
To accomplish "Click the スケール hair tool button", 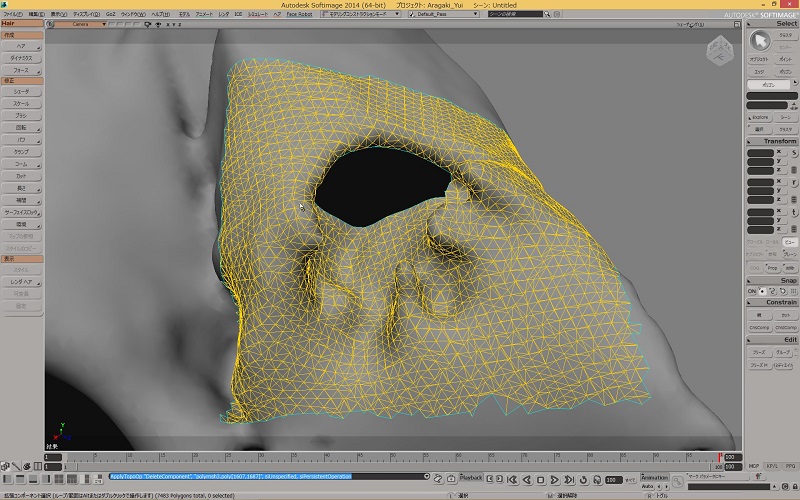I will (x=21, y=104).
